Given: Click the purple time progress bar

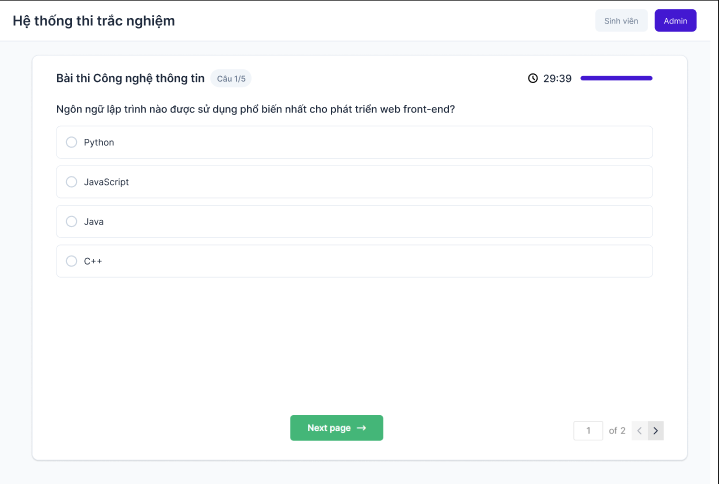Looking at the screenshot, I should click(616, 78).
